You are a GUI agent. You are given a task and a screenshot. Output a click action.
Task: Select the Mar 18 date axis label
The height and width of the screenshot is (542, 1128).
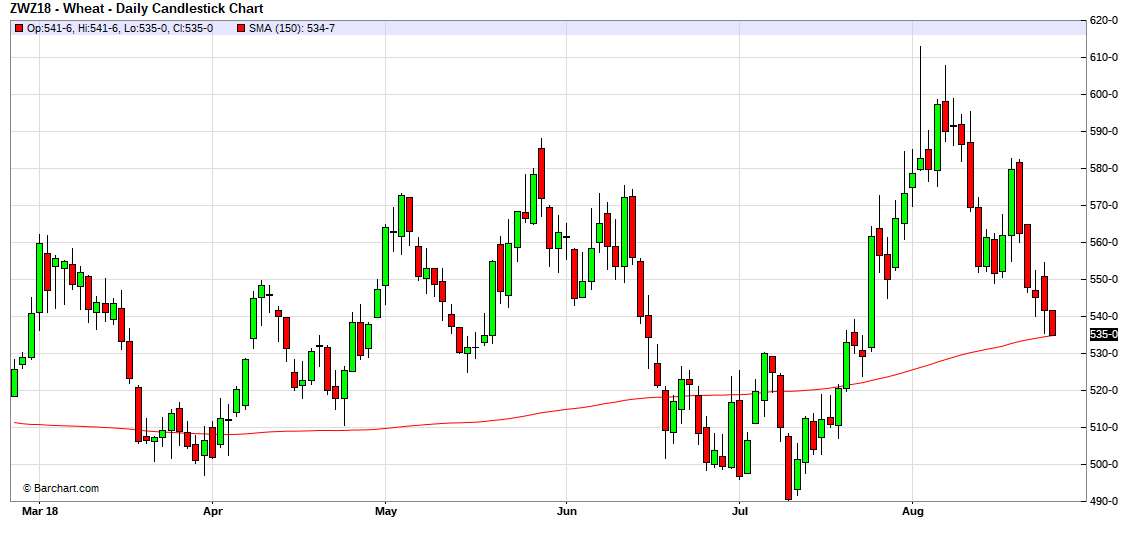(38, 511)
